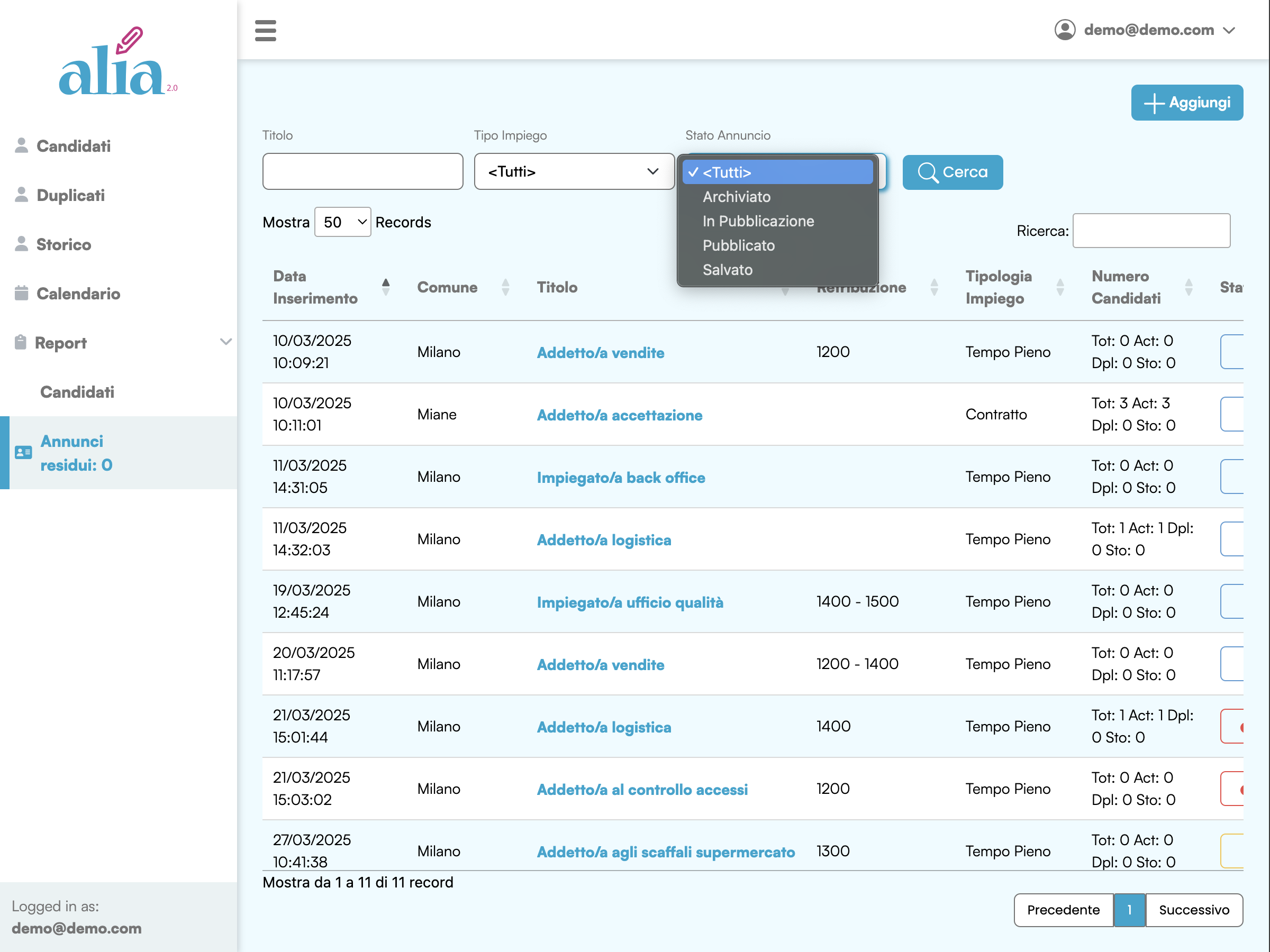Choose Archiviato status option
Viewport: 1270px width, 952px height.
point(736,197)
